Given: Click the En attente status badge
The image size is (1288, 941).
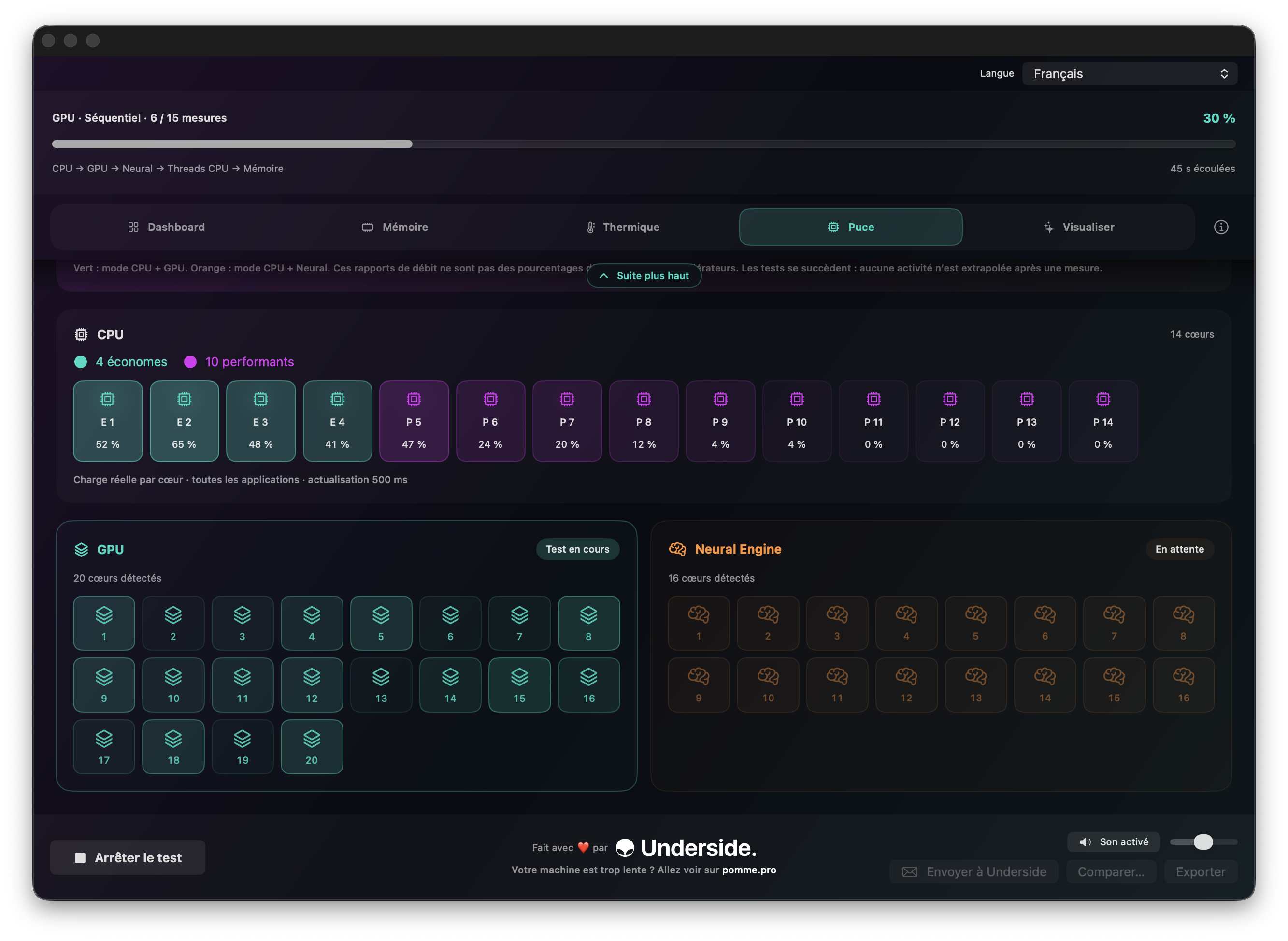Looking at the screenshot, I should [1179, 549].
